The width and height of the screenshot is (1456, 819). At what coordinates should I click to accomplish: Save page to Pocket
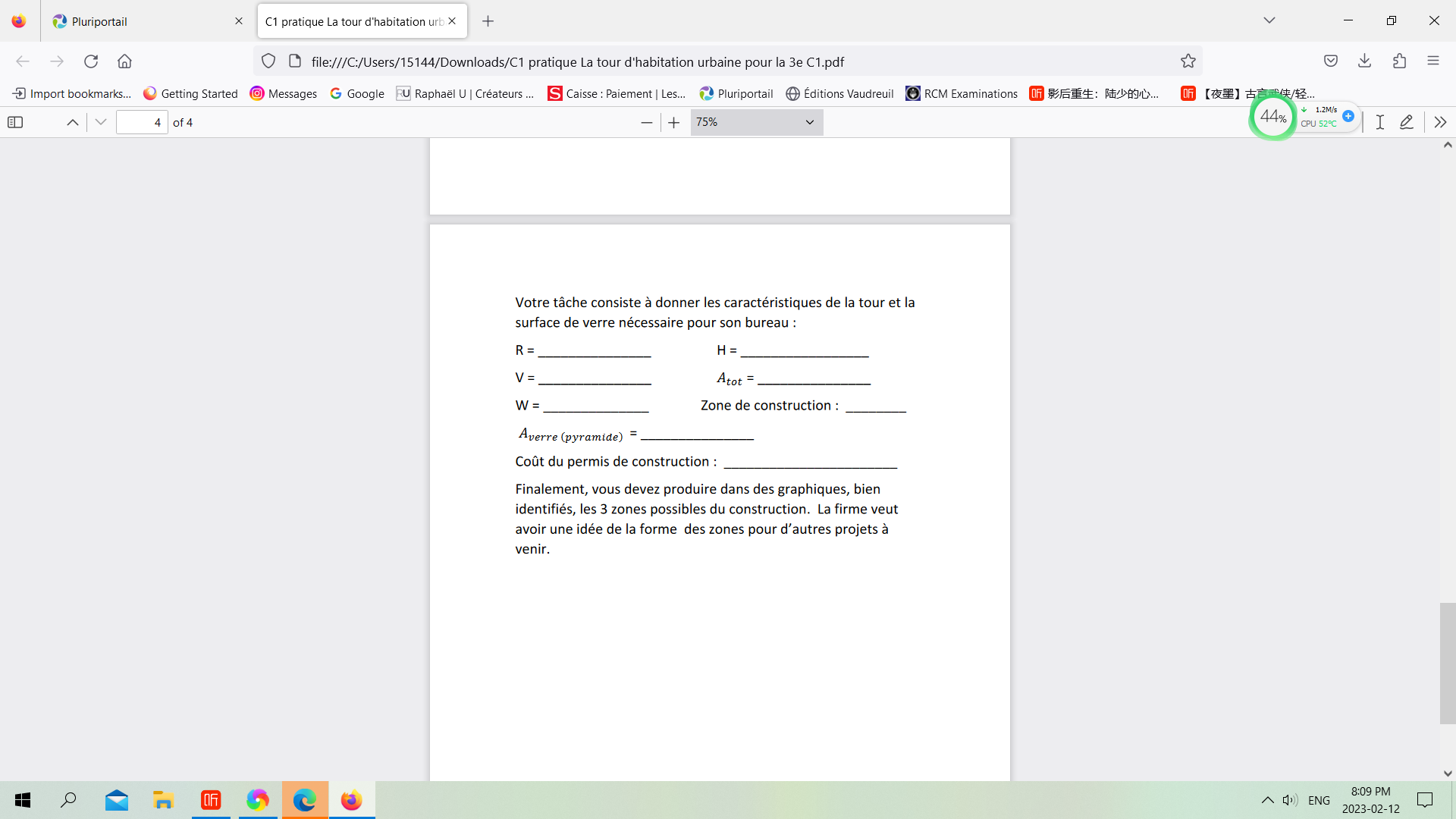1331,61
